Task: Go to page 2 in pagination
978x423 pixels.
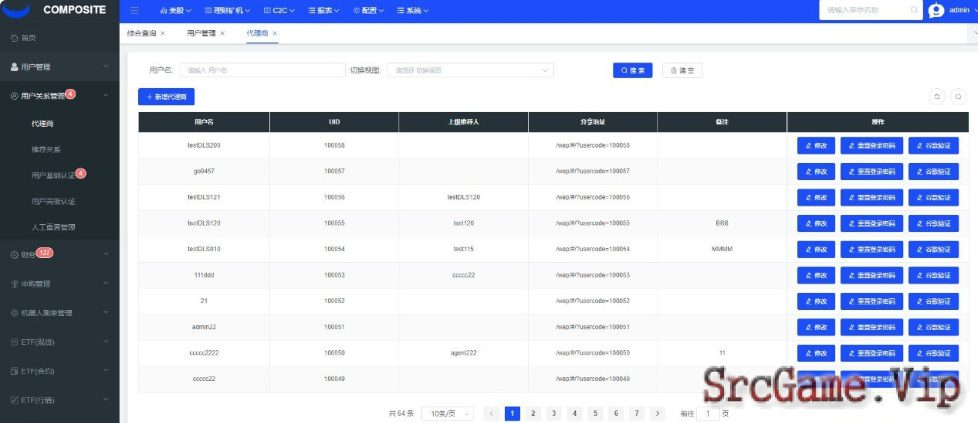Action: click(x=533, y=413)
